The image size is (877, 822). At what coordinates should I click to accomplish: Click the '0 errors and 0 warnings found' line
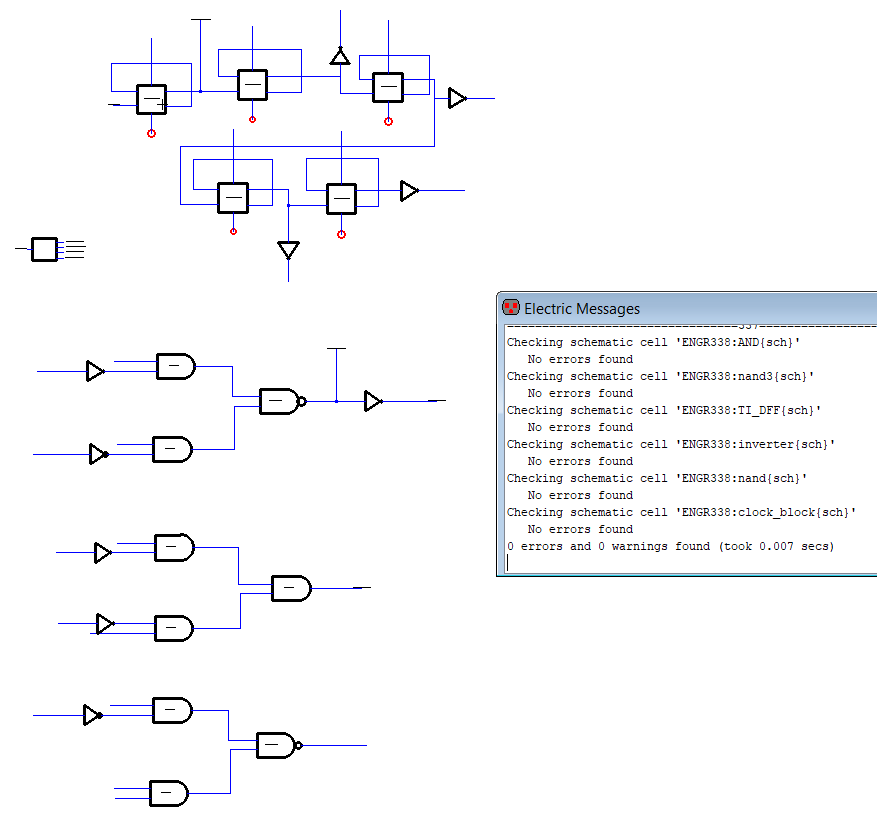(670, 546)
